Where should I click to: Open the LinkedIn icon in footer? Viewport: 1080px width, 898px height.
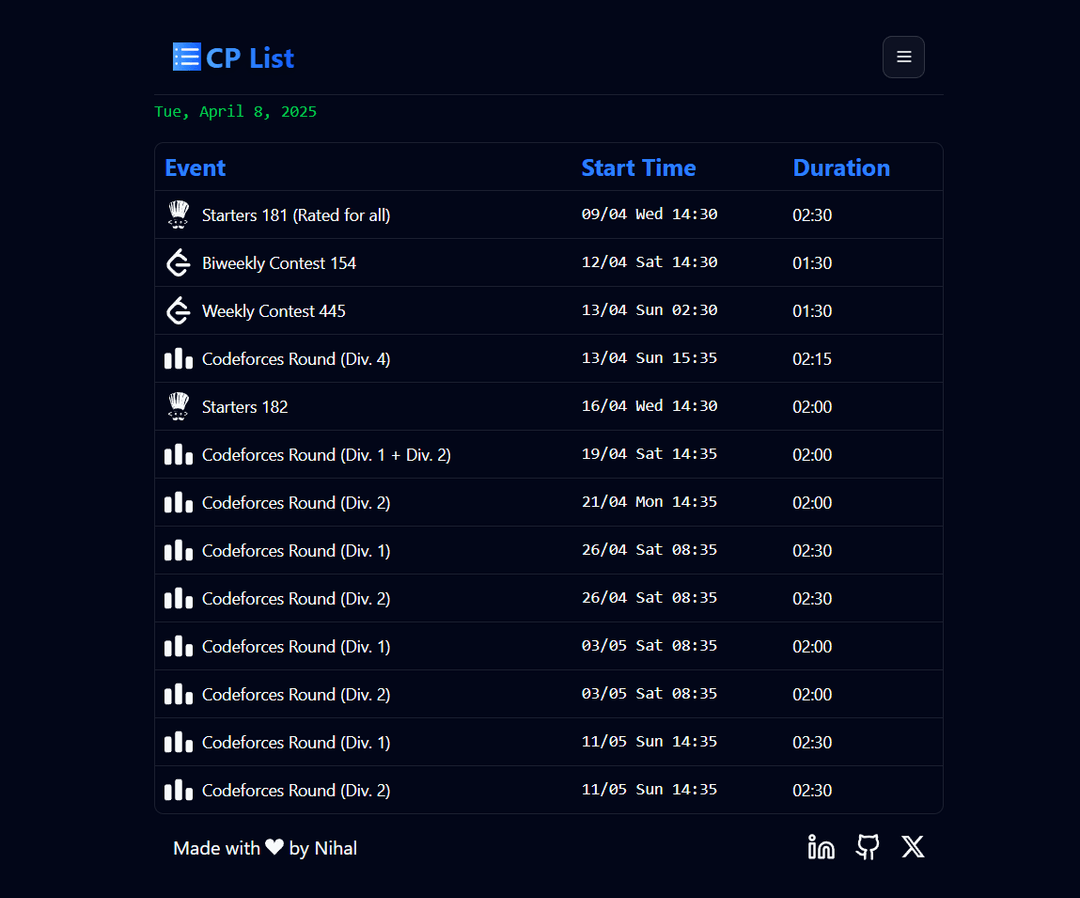(821, 848)
